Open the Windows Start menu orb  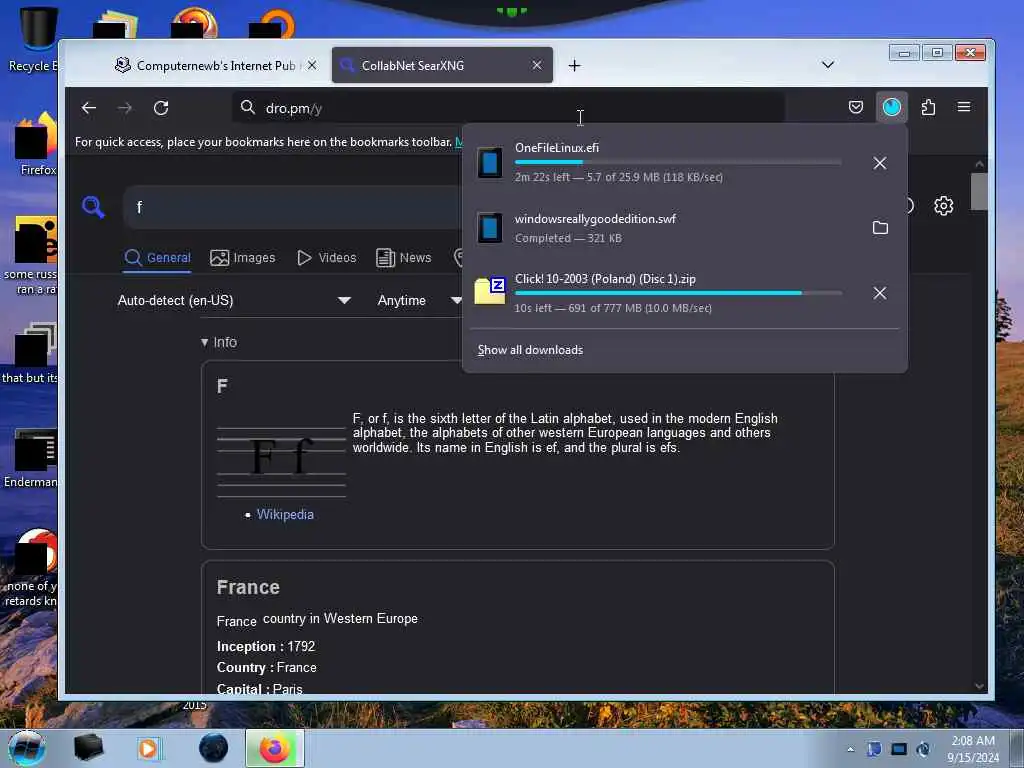(x=27, y=748)
